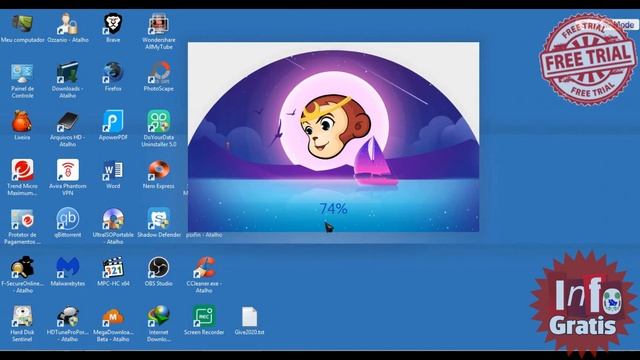Viewport: 640px width, 360px height.
Task: Open Avira Phantom VPN icon
Action: click(x=68, y=170)
